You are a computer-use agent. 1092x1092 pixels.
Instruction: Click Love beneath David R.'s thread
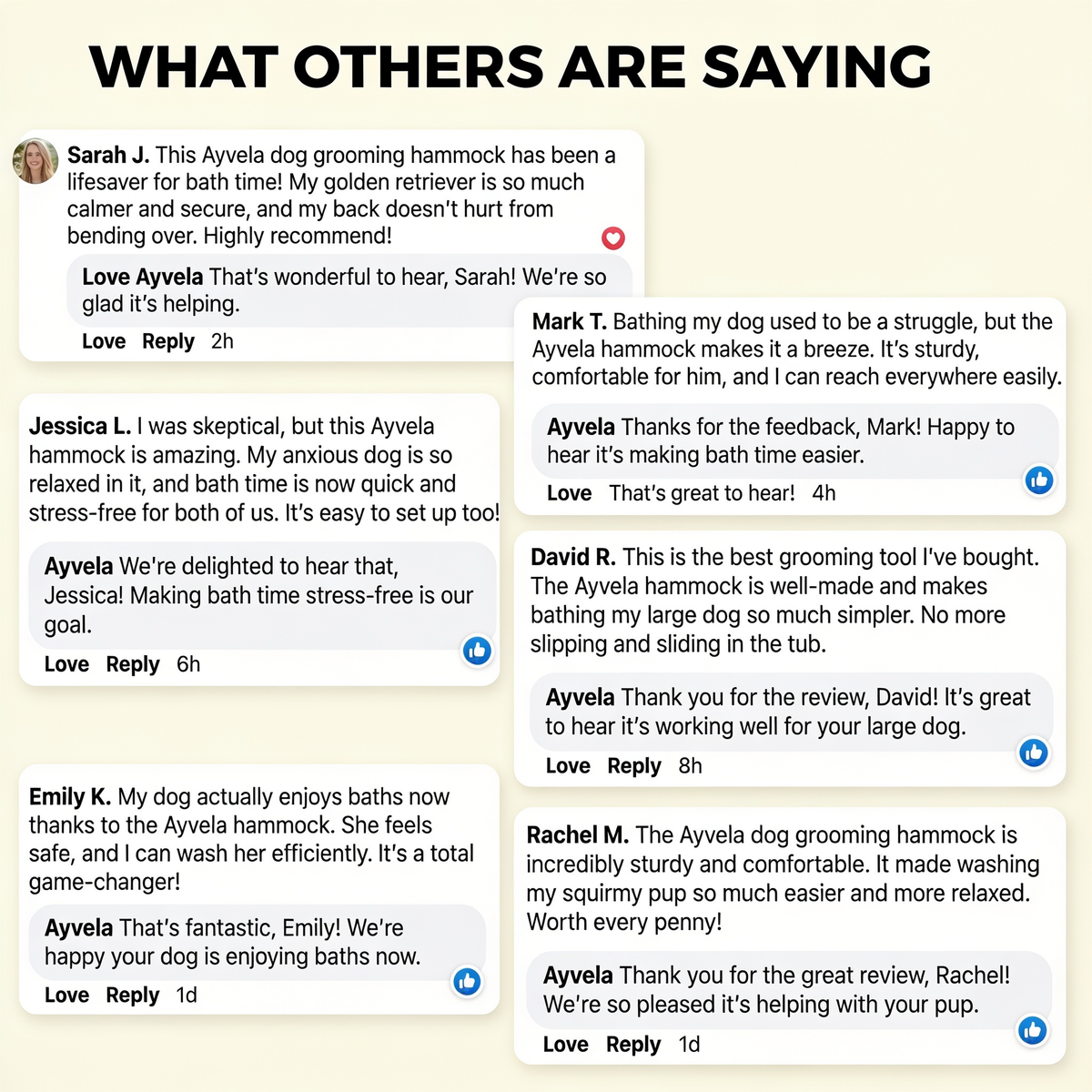point(568,766)
